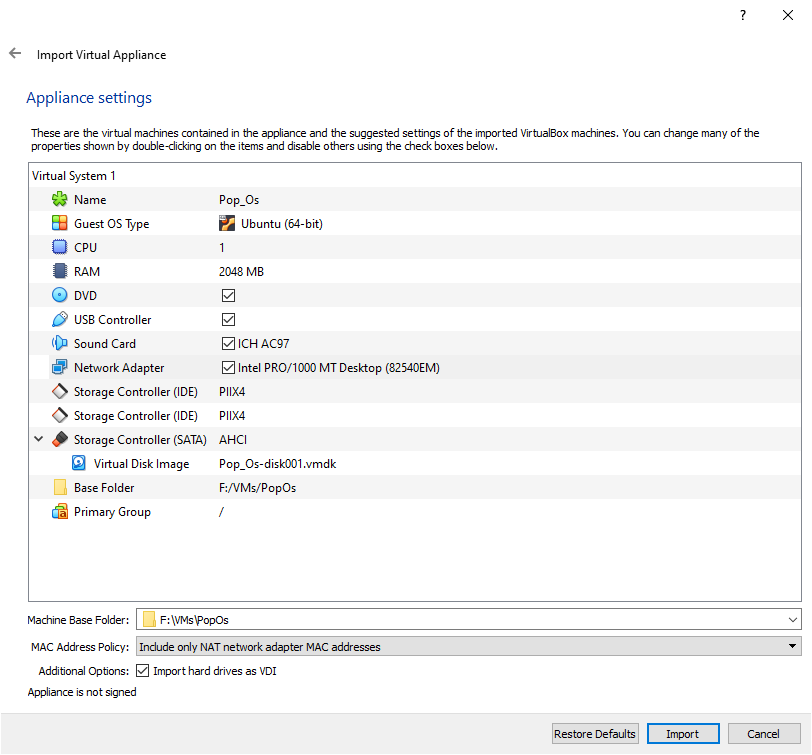The image size is (812, 755).
Task: Disable the ICH AC97 sound card checkbox
Action: pyautogui.click(x=228, y=343)
